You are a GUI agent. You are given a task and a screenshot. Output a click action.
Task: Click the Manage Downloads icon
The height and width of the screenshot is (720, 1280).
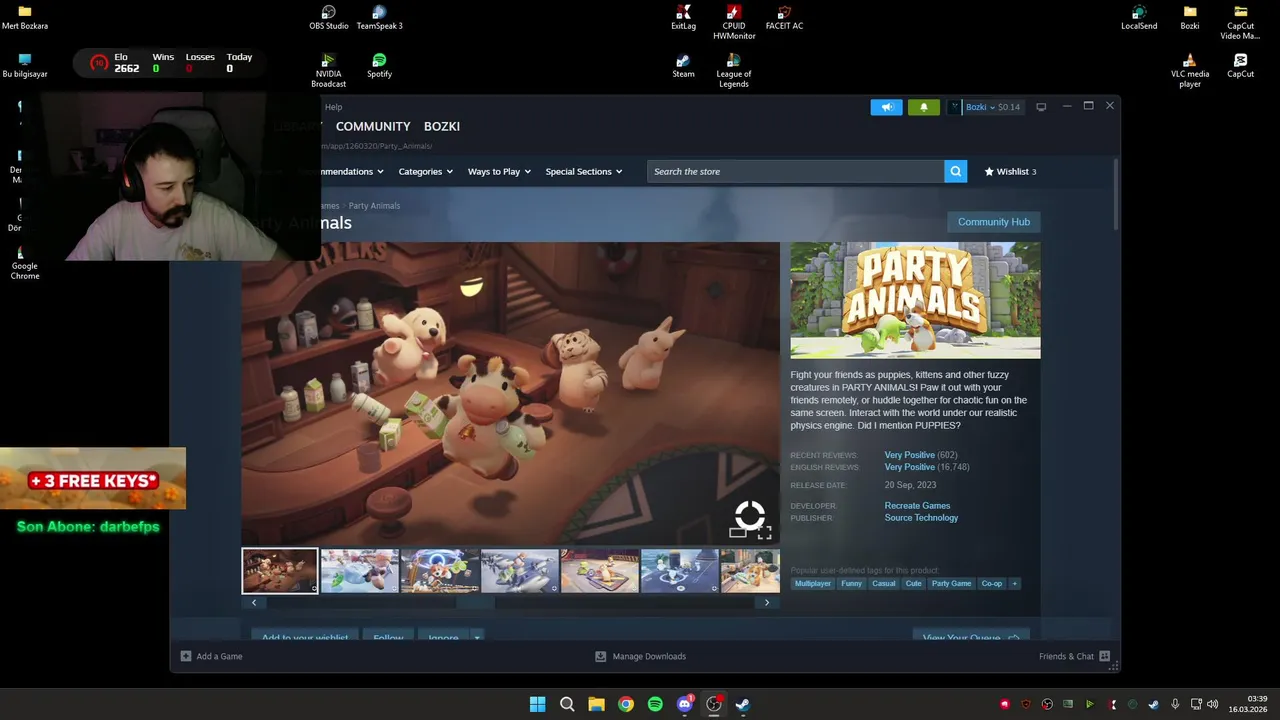tap(601, 656)
